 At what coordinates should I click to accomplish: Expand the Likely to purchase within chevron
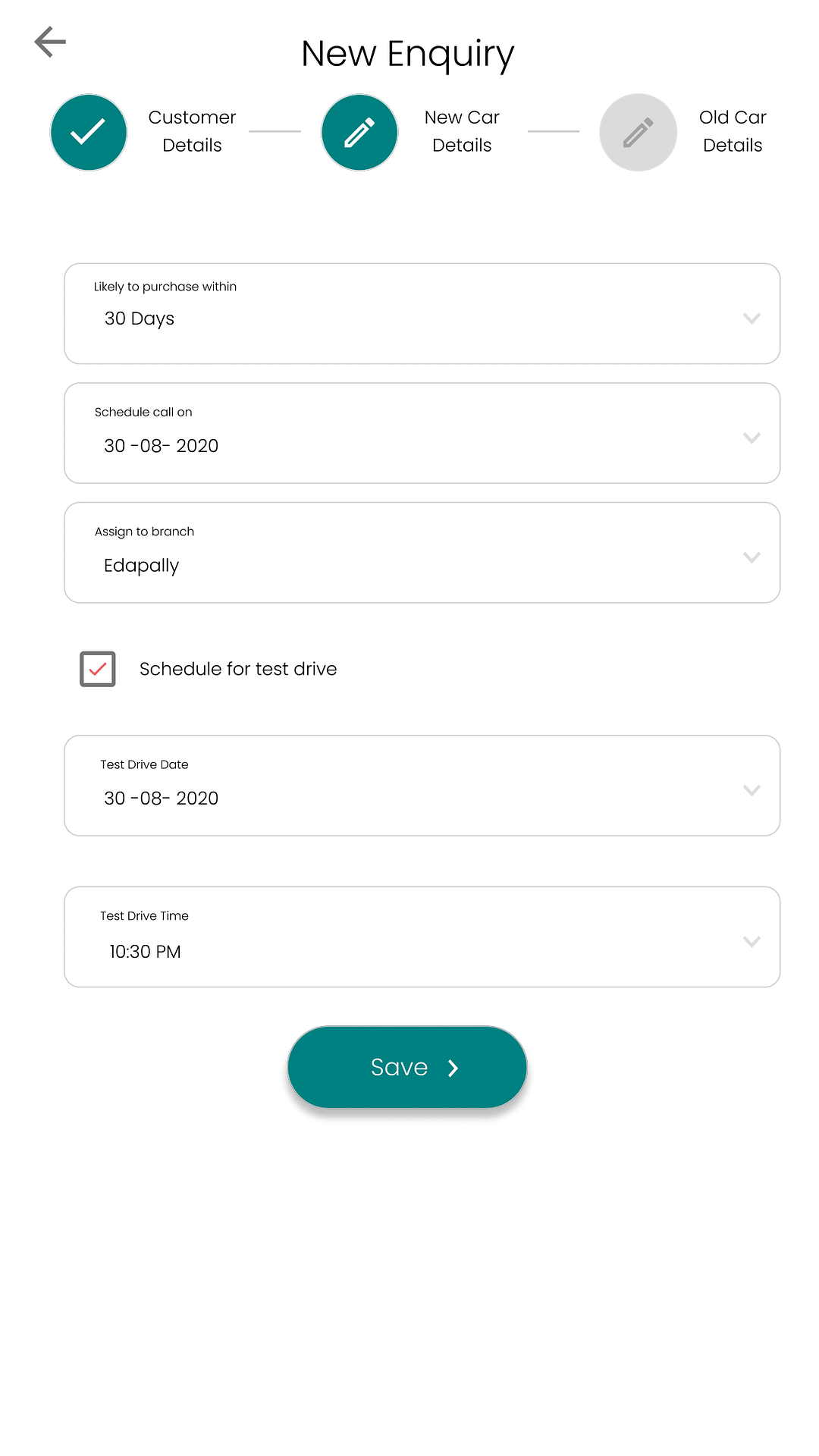(752, 318)
